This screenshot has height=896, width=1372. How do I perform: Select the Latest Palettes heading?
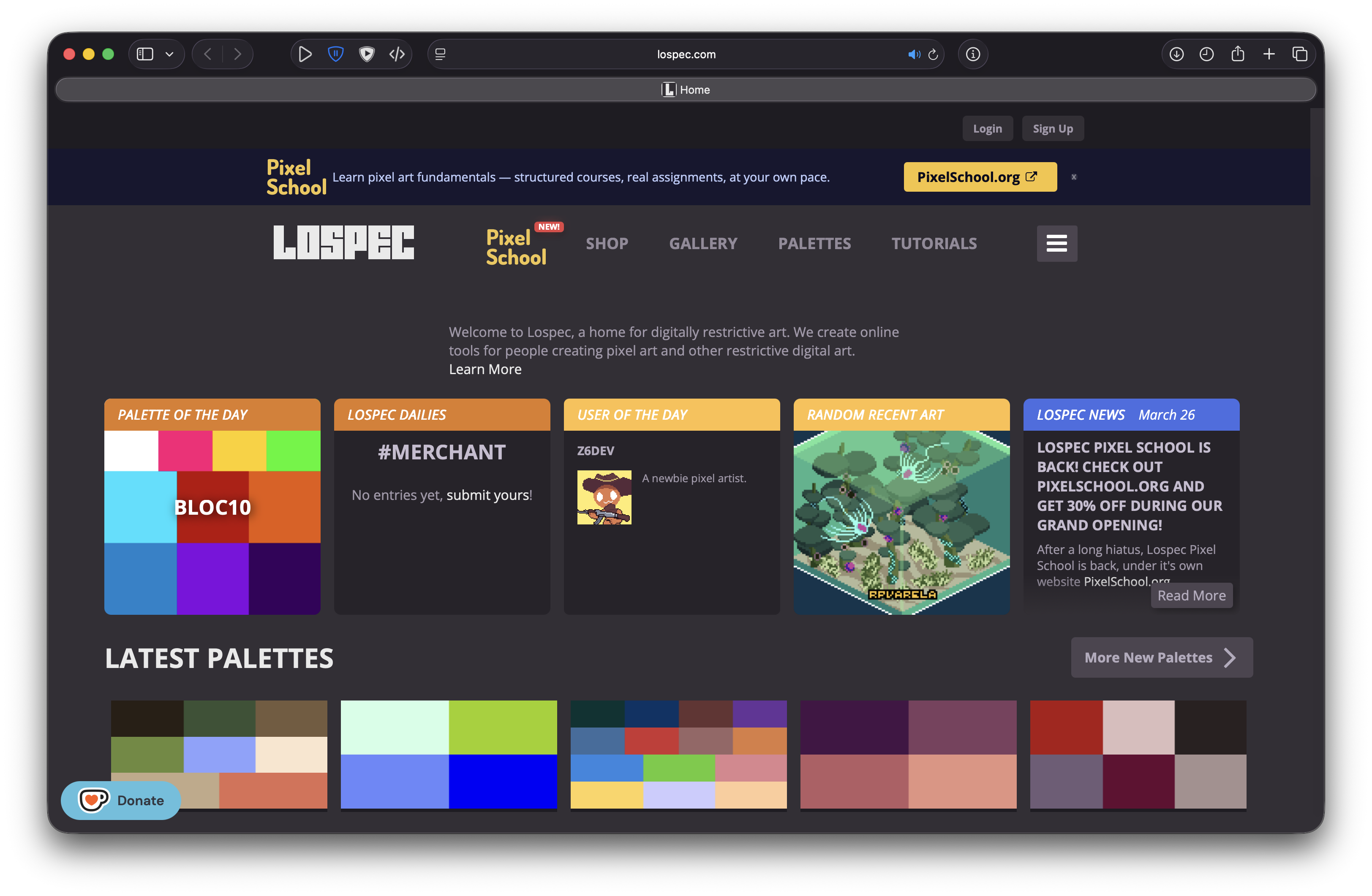(x=219, y=659)
